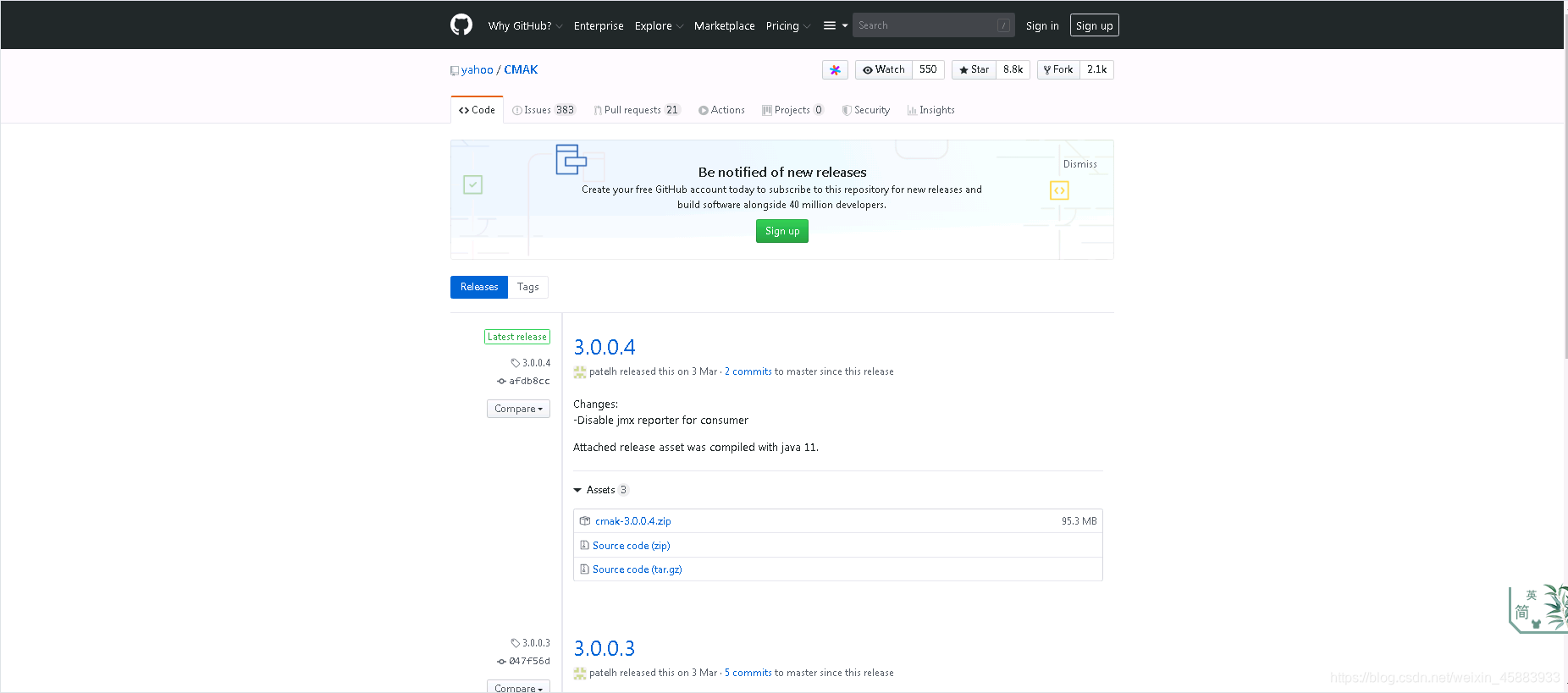Expand the Pricing menu

coord(788,26)
